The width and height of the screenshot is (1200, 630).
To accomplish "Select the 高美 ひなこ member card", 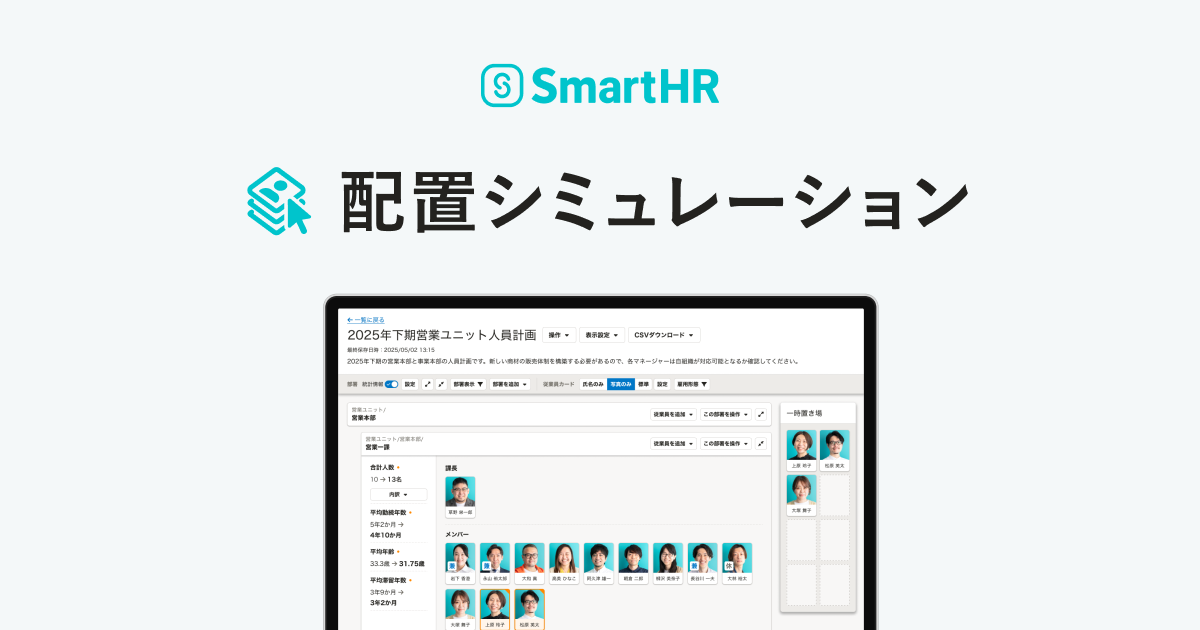I will coord(564,563).
